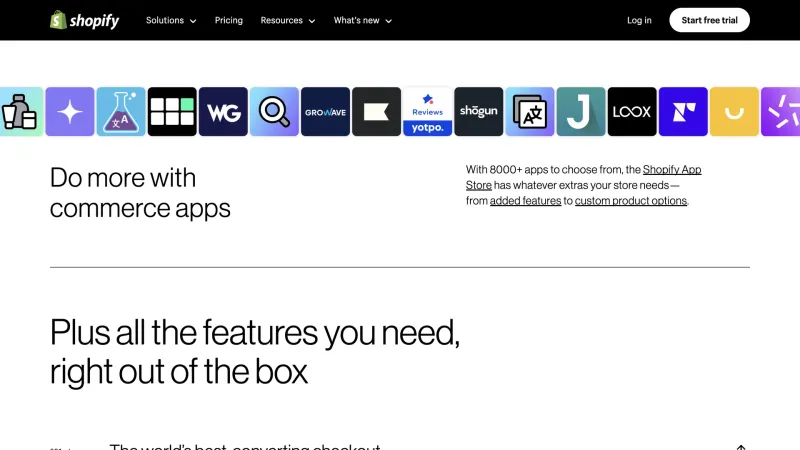Open the Loox app icon
Image resolution: width=800 pixels, height=450 pixels.
[631, 112]
